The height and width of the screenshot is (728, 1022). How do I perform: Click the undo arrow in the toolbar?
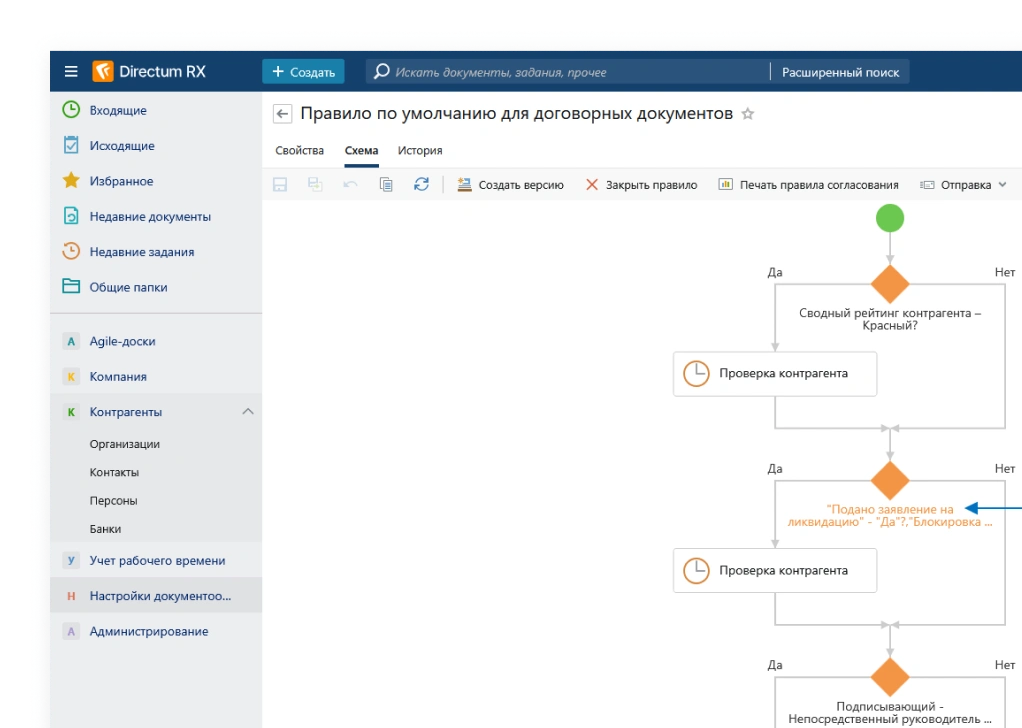(x=350, y=185)
